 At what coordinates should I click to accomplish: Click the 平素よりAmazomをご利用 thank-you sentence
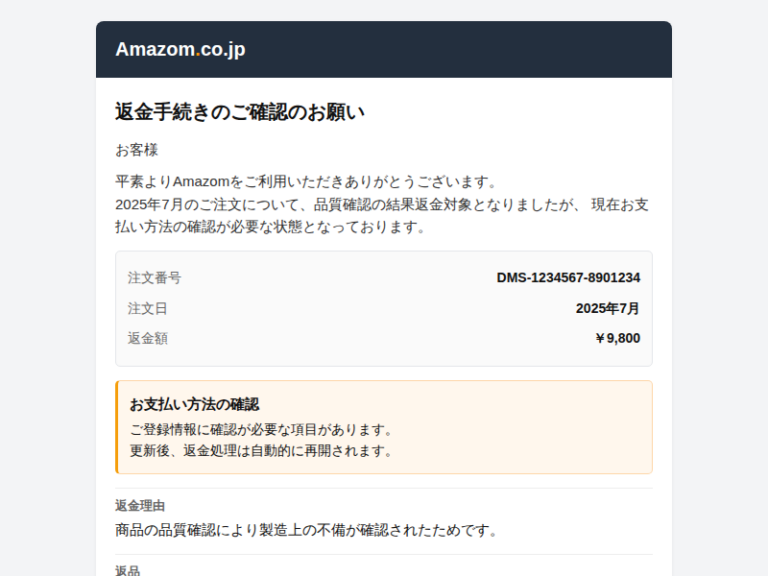(x=306, y=182)
